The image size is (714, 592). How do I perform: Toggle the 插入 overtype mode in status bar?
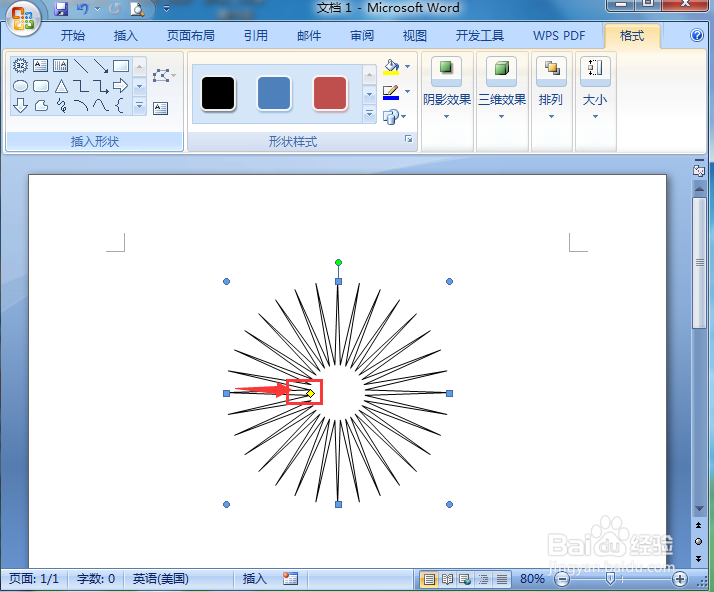pos(254,579)
